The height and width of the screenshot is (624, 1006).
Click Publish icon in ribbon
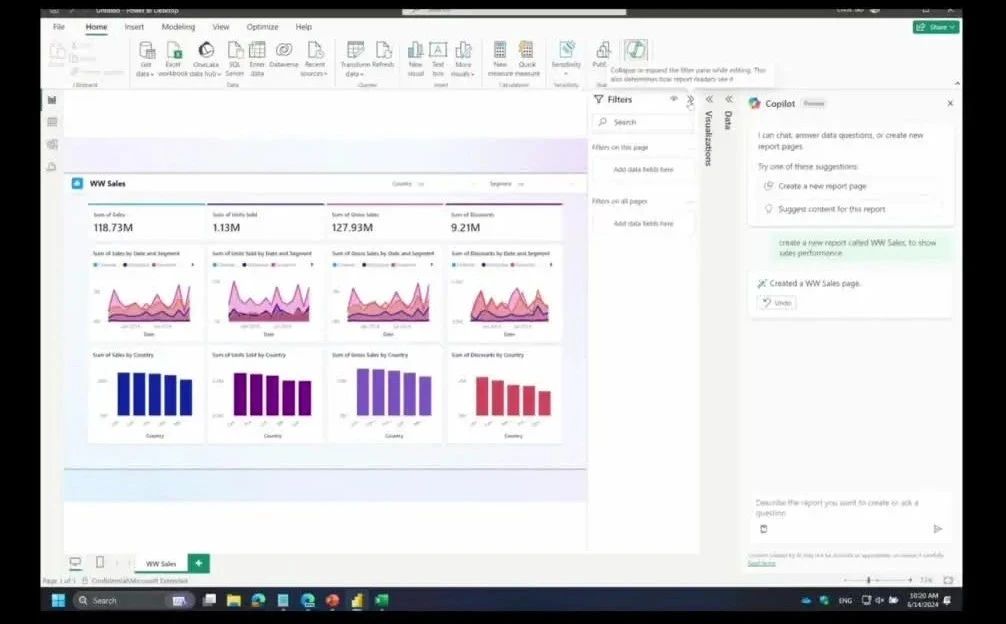[602, 50]
